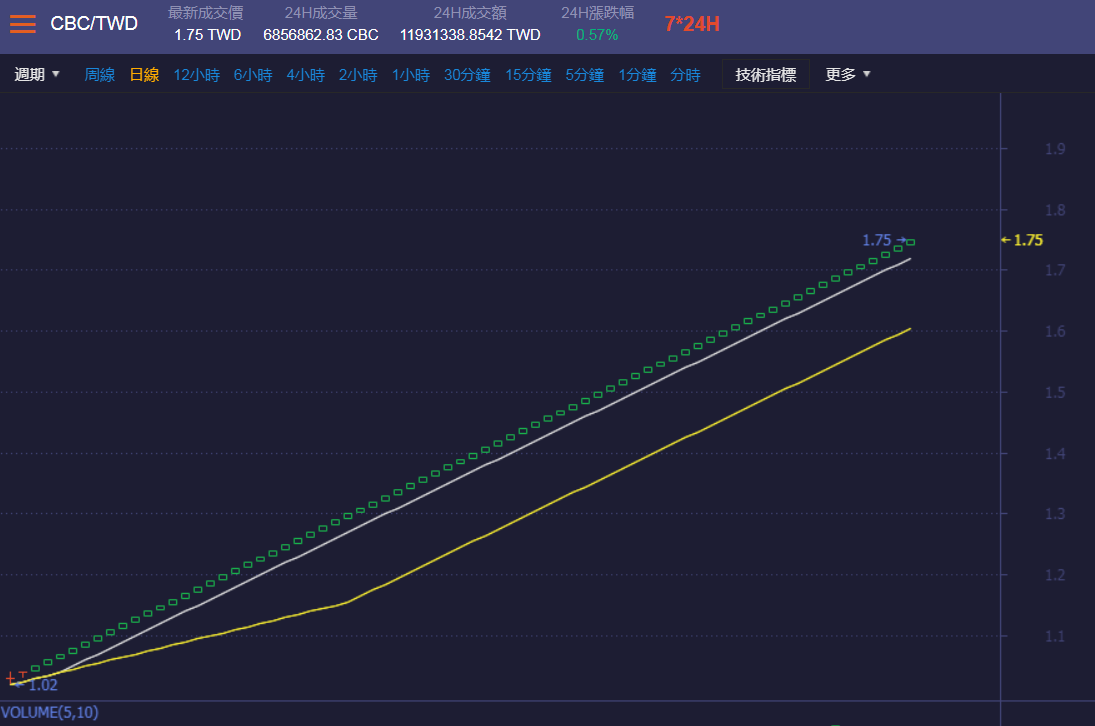The height and width of the screenshot is (726, 1095).
Task: Click the 24H漲跌幅 header label
Action: [x=598, y=13]
